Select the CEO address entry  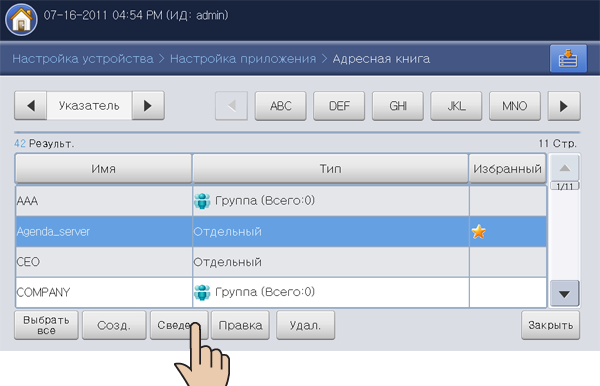(x=281, y=262)
